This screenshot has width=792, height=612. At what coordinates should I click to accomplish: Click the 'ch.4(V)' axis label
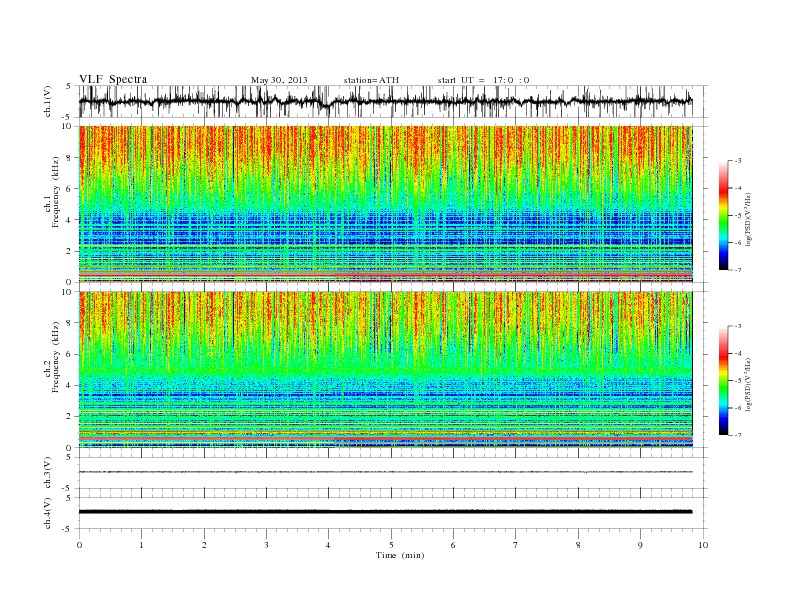[x=48, y=513]
